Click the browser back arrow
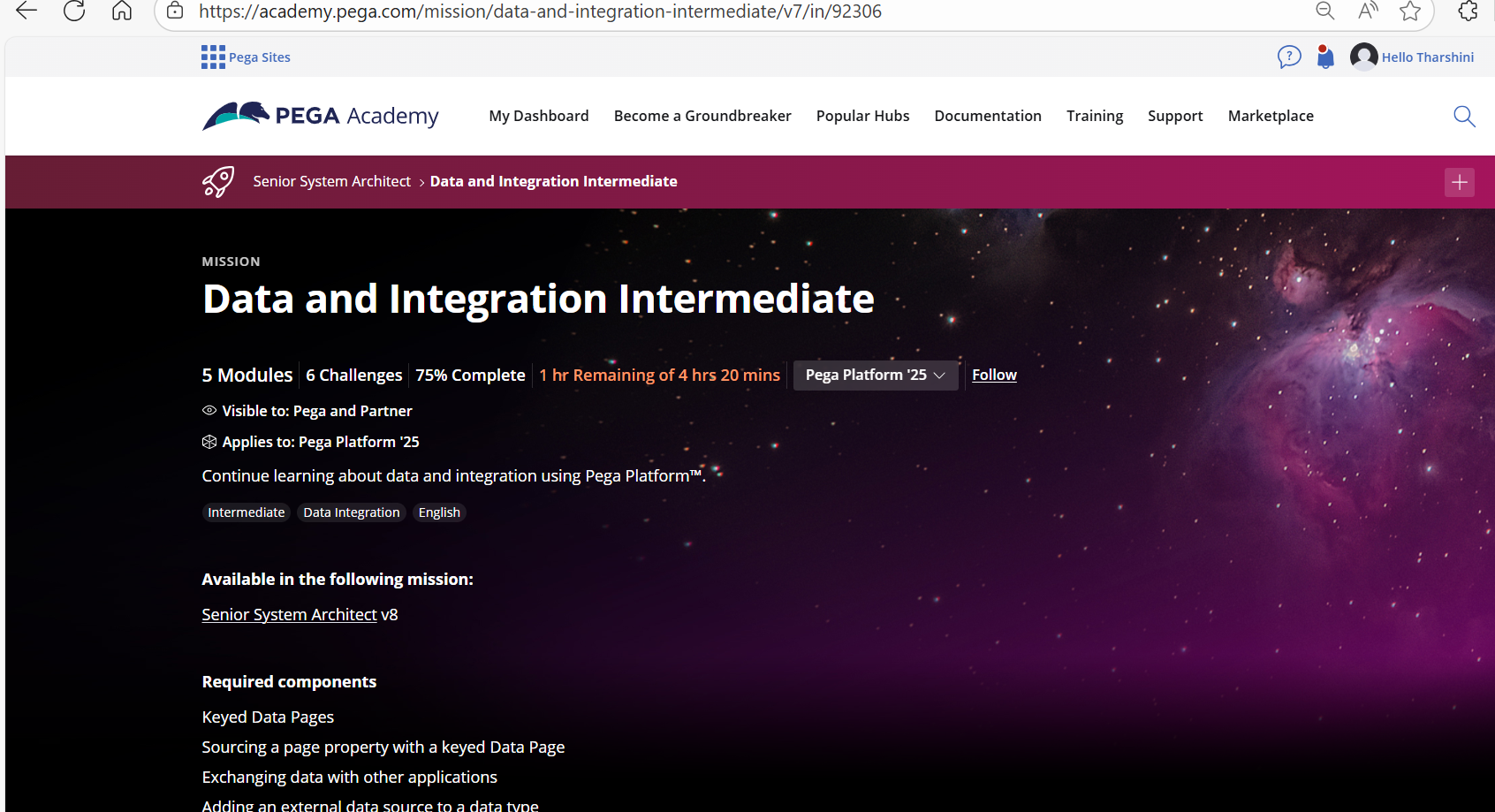 click(27, 11)
